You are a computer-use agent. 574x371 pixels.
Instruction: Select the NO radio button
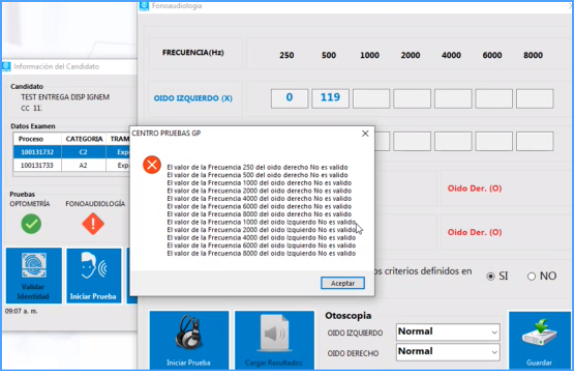[x=531, y=276]
